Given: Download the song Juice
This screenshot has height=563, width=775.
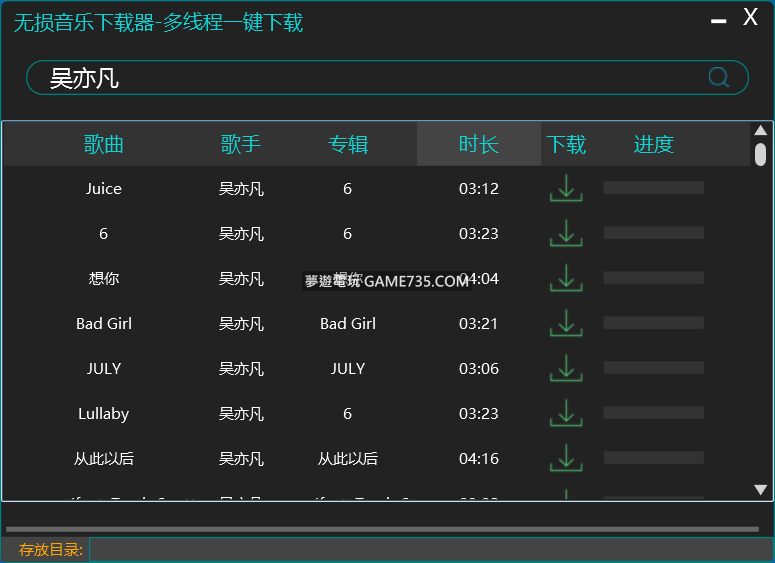Looking at the screenshot, I should coord(566,188).
